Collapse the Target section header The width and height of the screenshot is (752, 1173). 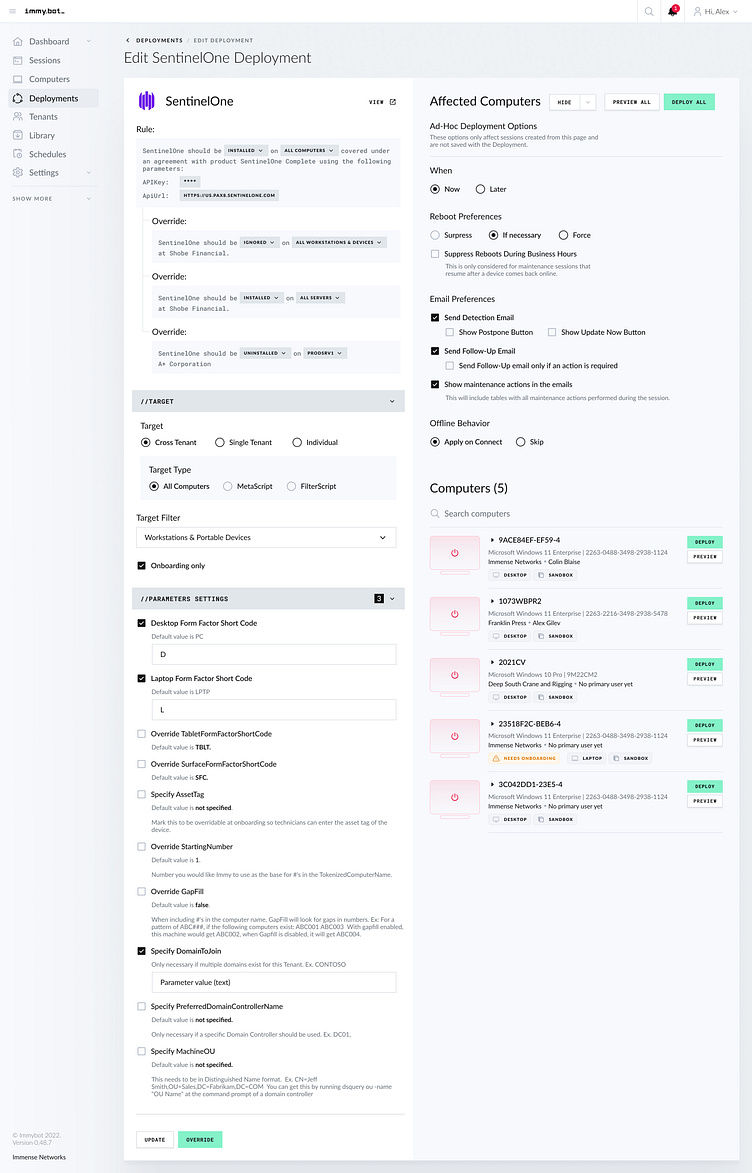(391, 401)
